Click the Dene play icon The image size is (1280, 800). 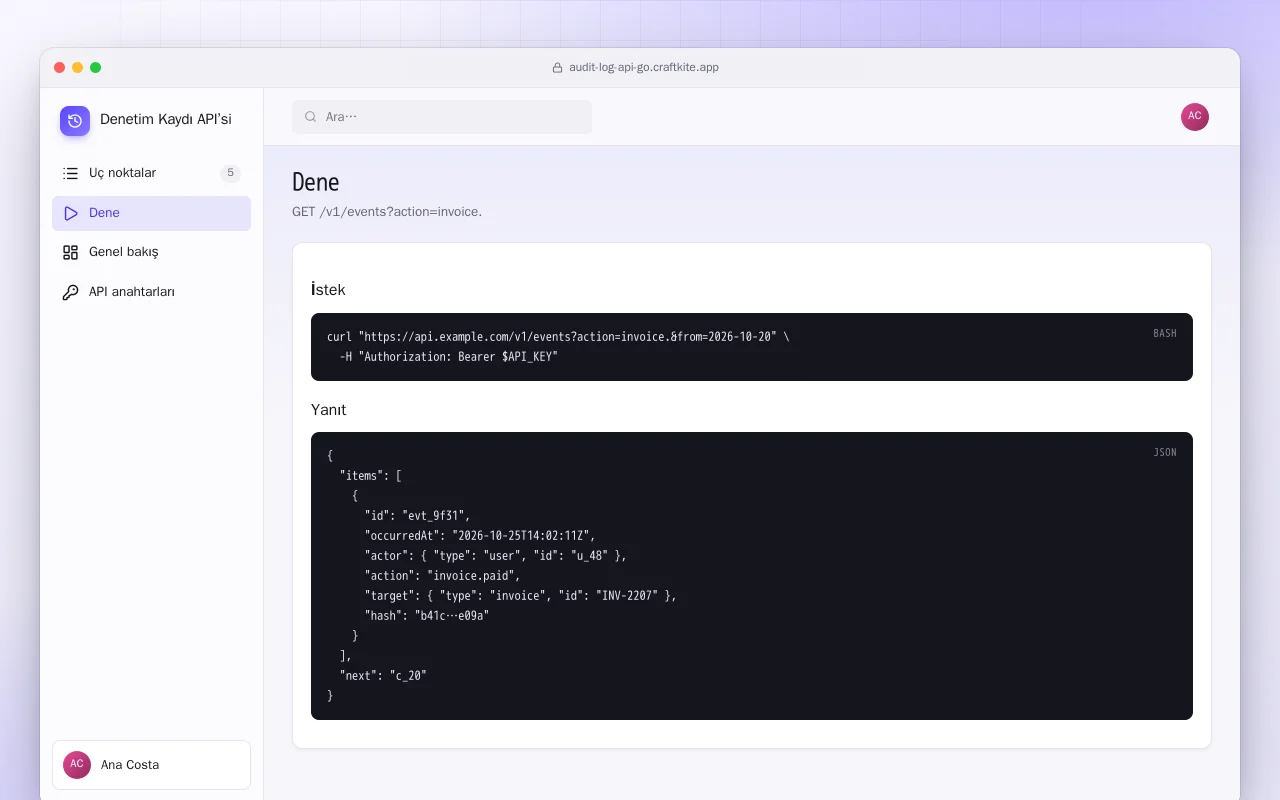70,213
